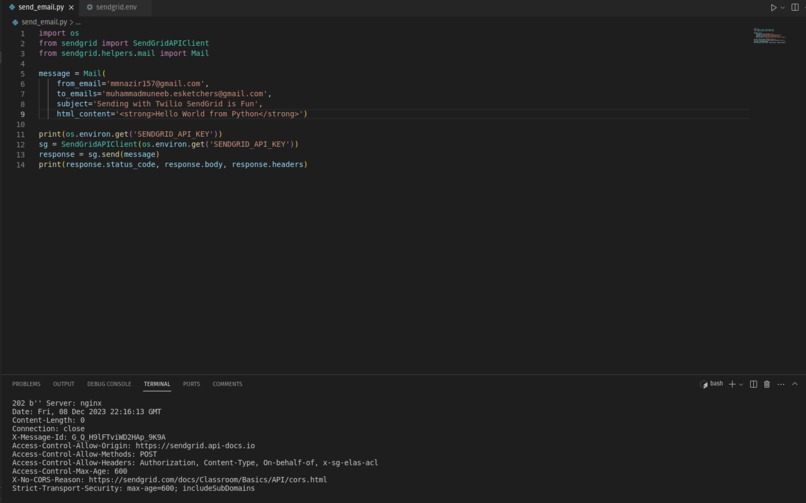Create a new terminal with plus icon
Viewport: 806px width, 503px height.
point(732,384)
